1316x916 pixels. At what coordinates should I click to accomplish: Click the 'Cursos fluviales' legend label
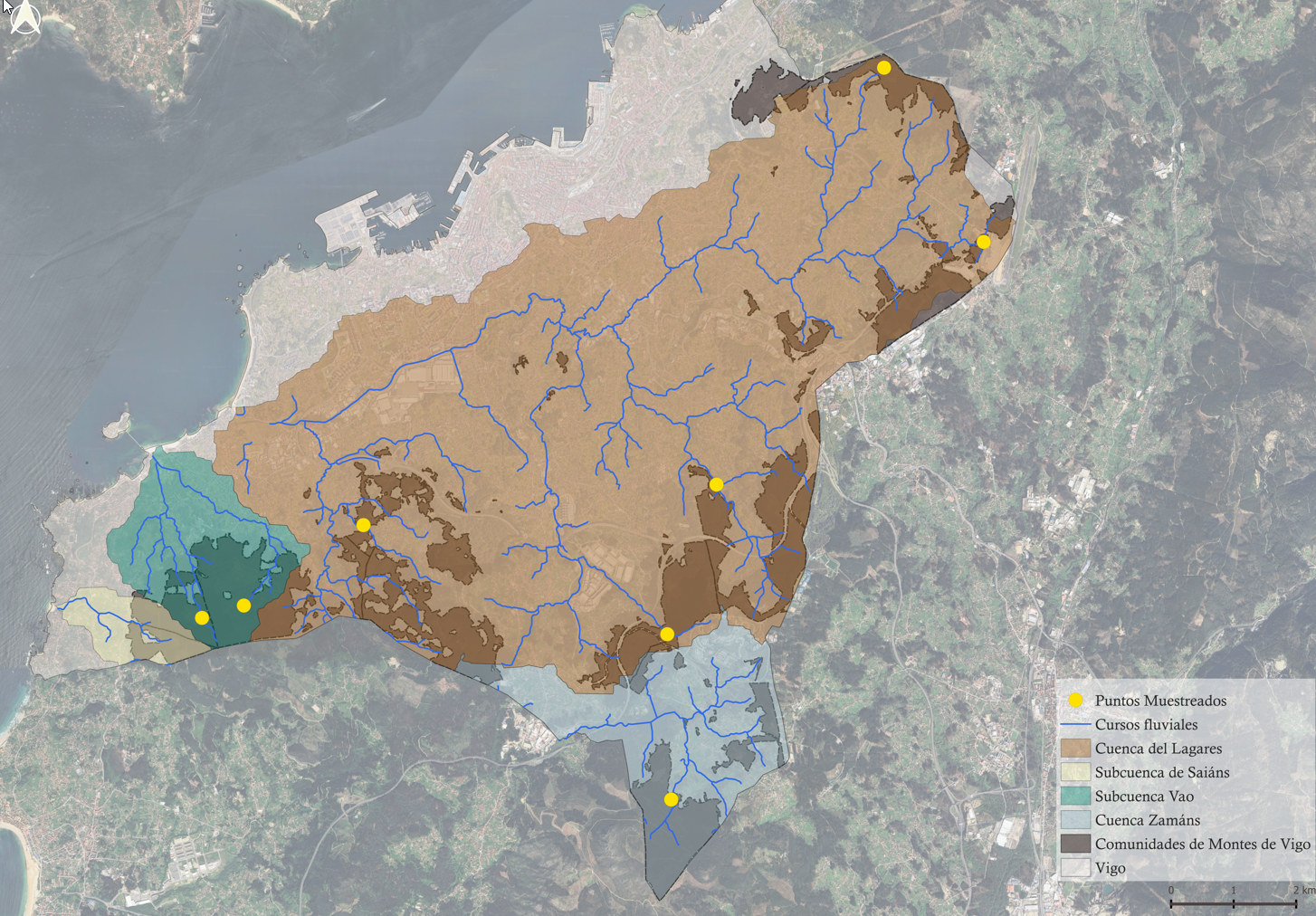[1146, 724]
